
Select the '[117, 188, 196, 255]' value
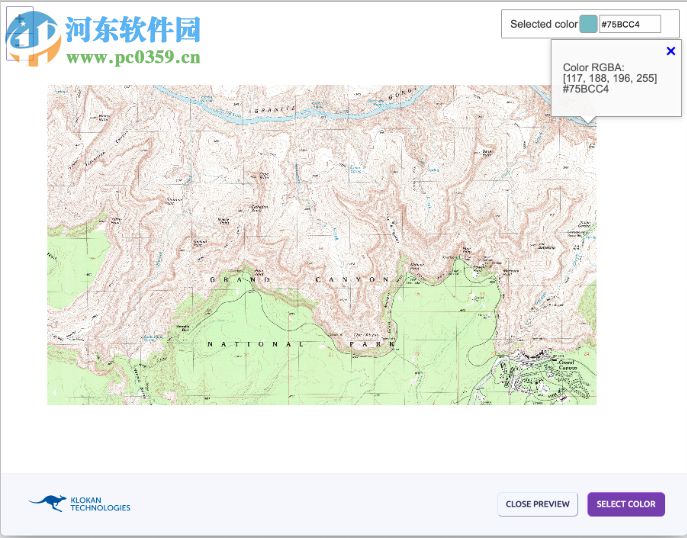tap(610, 78)
